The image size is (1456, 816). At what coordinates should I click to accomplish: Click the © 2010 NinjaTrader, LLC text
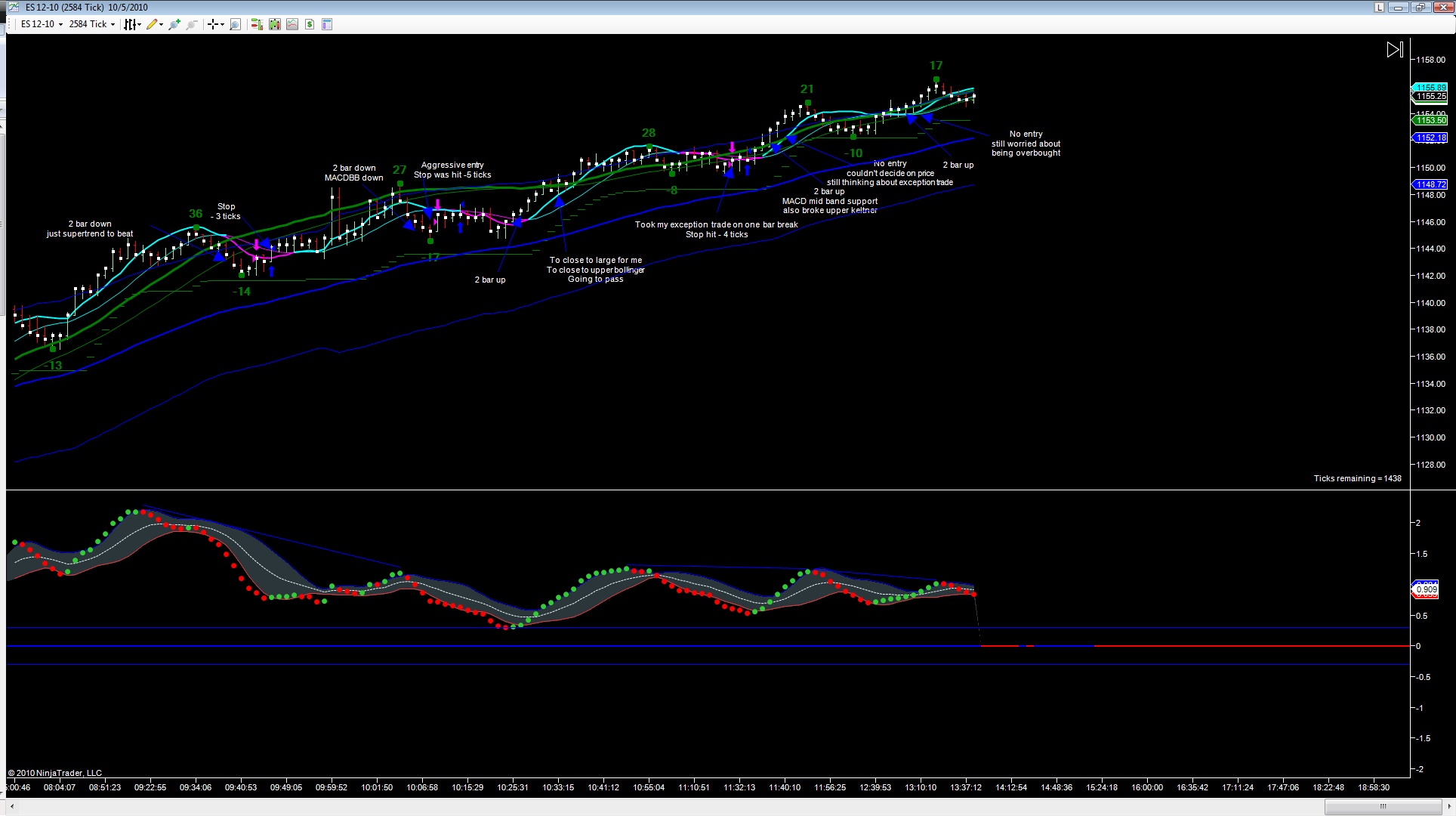pyautogui.click(x=55, y=773)
